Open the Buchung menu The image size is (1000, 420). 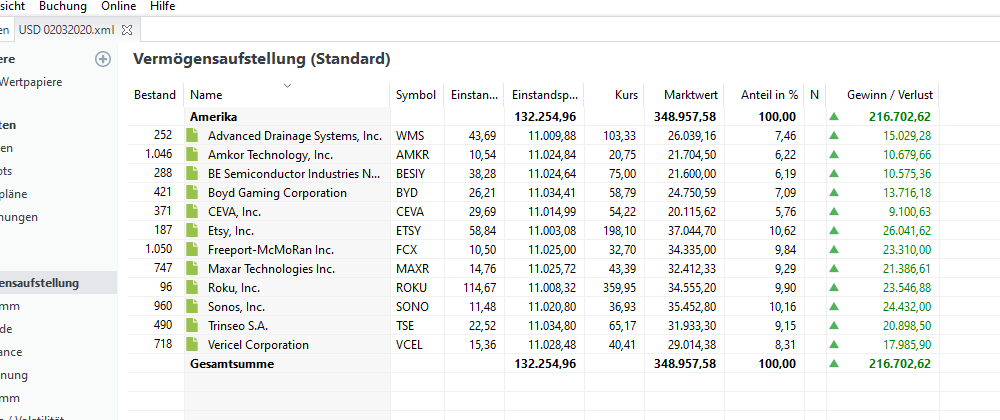click(x=63, y=6)
